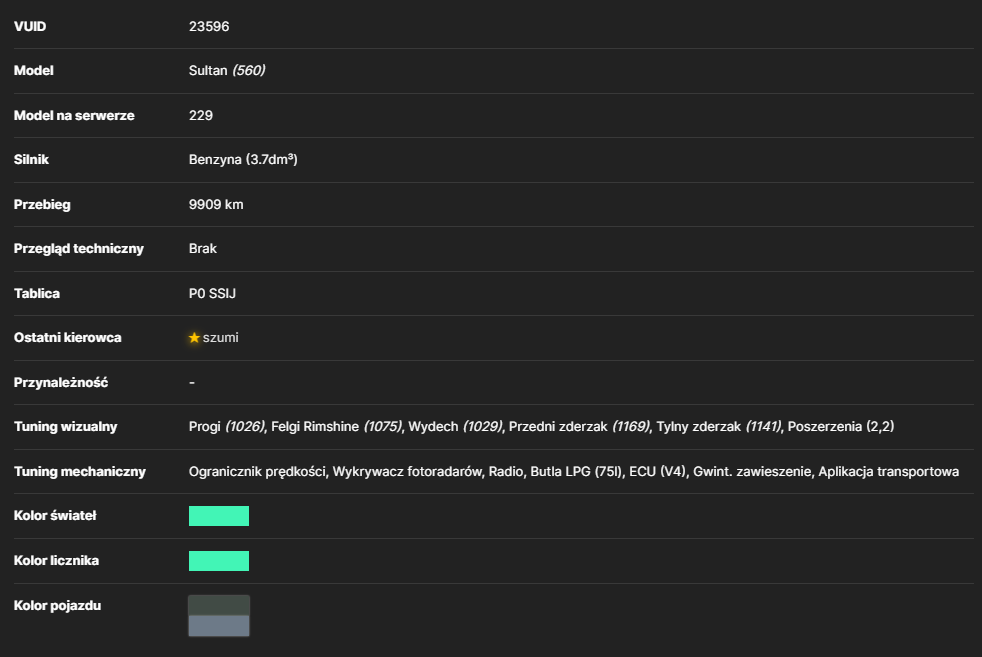Click Wykrywacz fotoradarów tuning entry
Image resolution: width=982 pixels, height=657 pixels.
click(x=408, y=472)
